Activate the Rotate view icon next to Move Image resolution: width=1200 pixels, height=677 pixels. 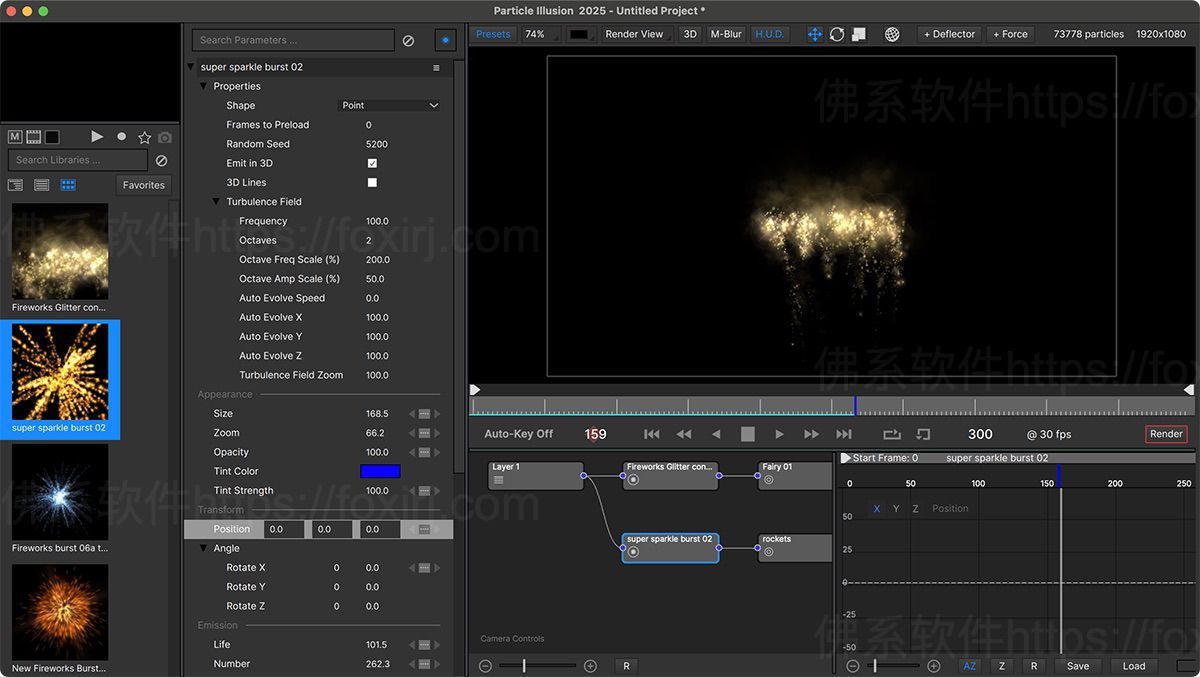pos(836,33)
